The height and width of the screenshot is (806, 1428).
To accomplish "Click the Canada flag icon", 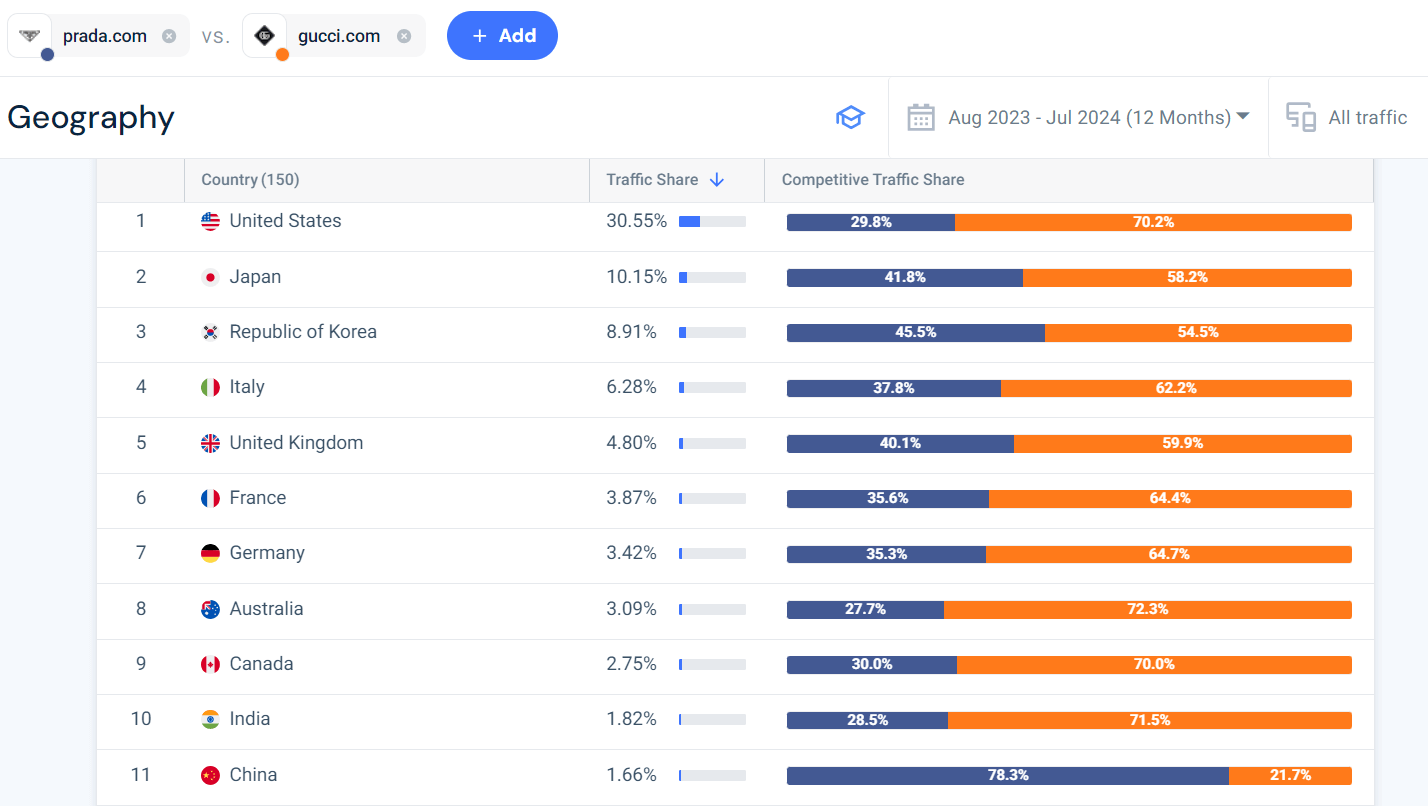I will [210, 664].
